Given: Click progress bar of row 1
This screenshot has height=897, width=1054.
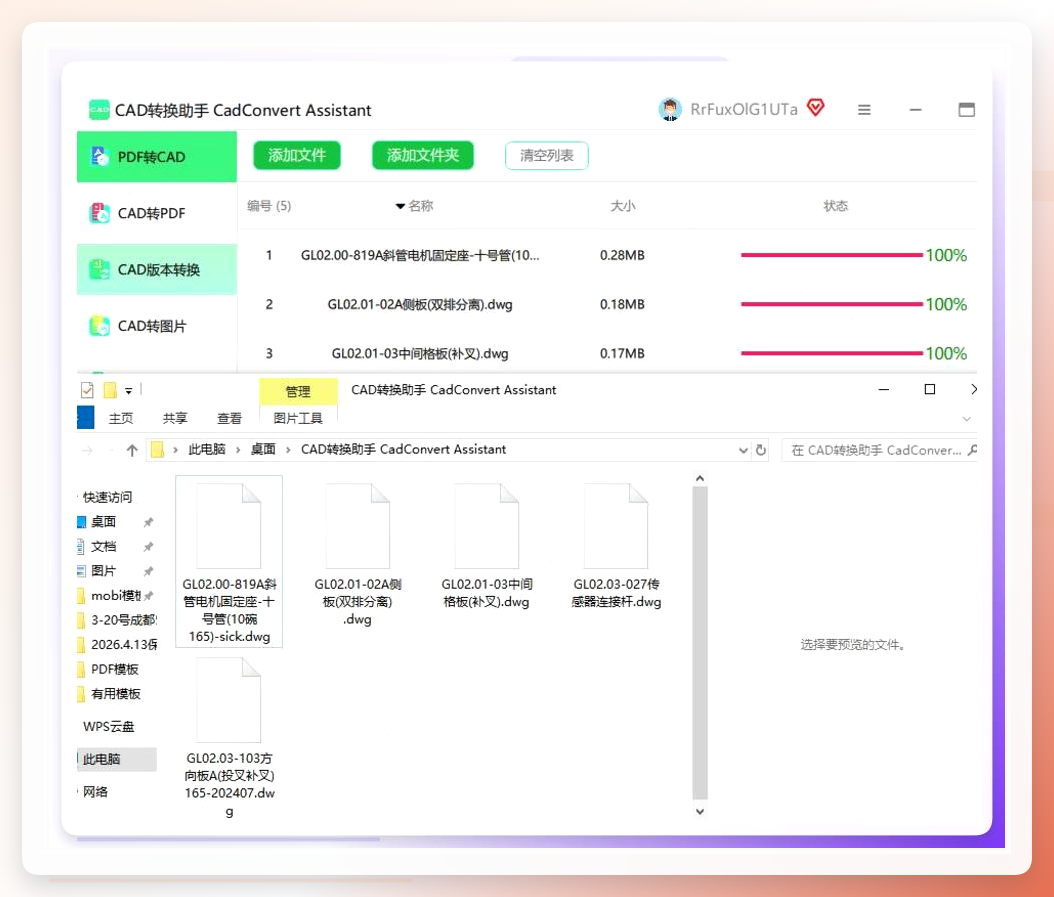Looking at the screenshot, I should tap(832, 255).
